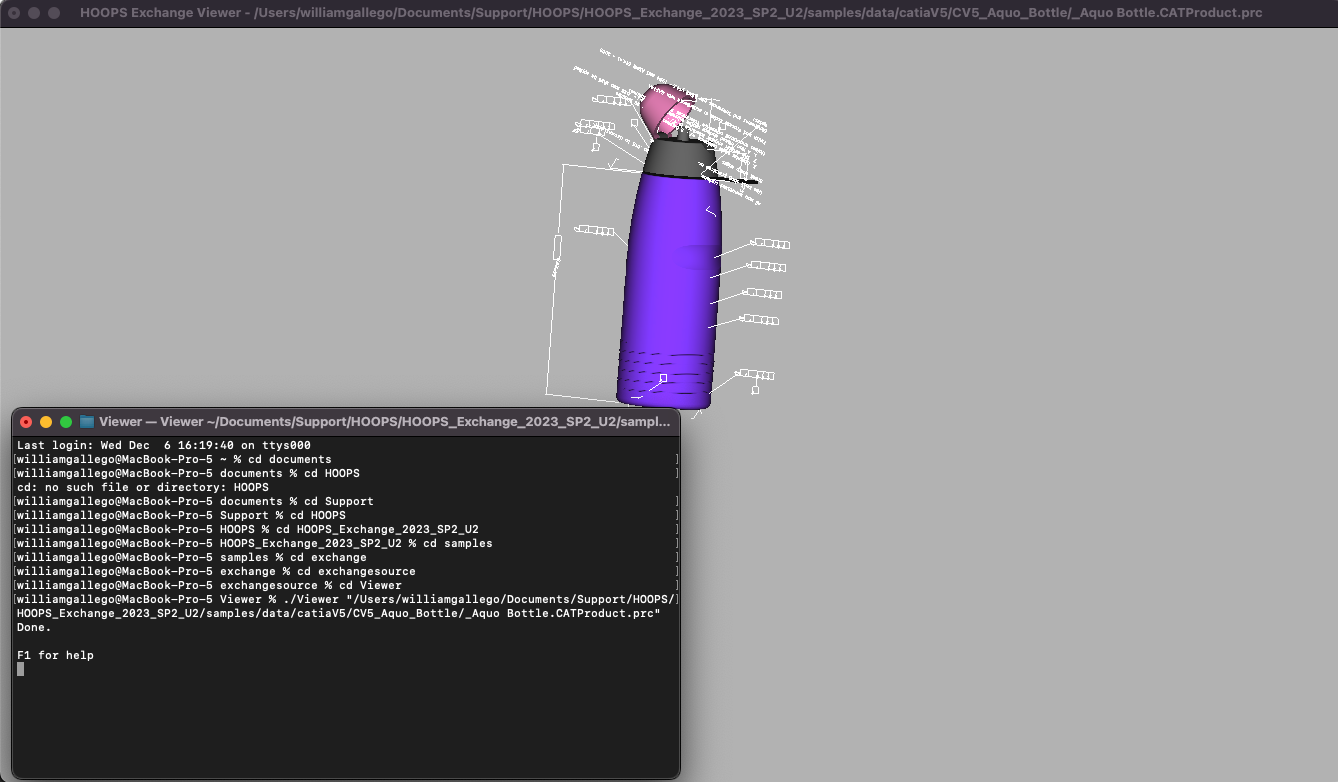This screenshot has height=782, width=1338.
Task: Click the 'F1 for help' text in the Terminal
Action: [x=53, y=655]
